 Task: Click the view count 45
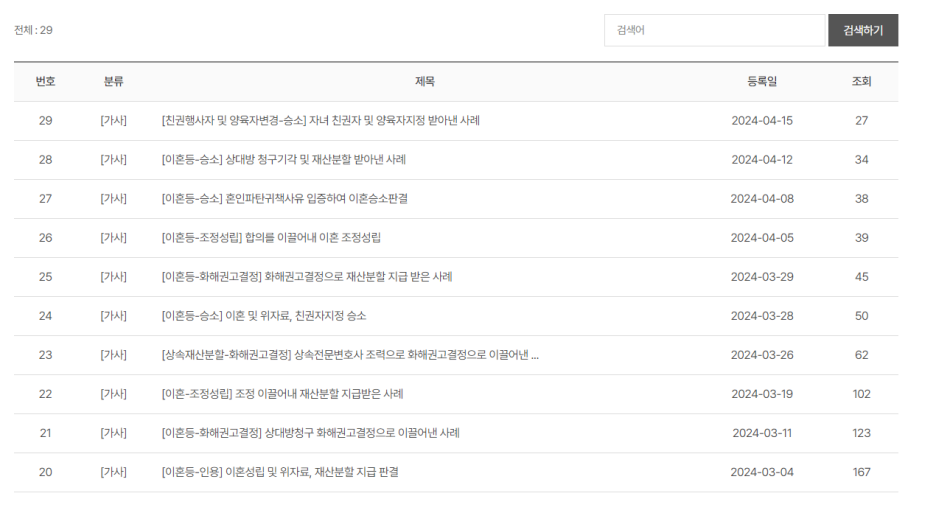(861, 276)
